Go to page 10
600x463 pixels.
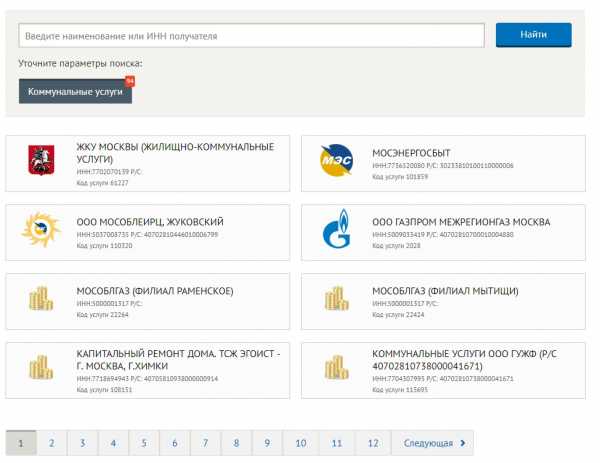301,443
